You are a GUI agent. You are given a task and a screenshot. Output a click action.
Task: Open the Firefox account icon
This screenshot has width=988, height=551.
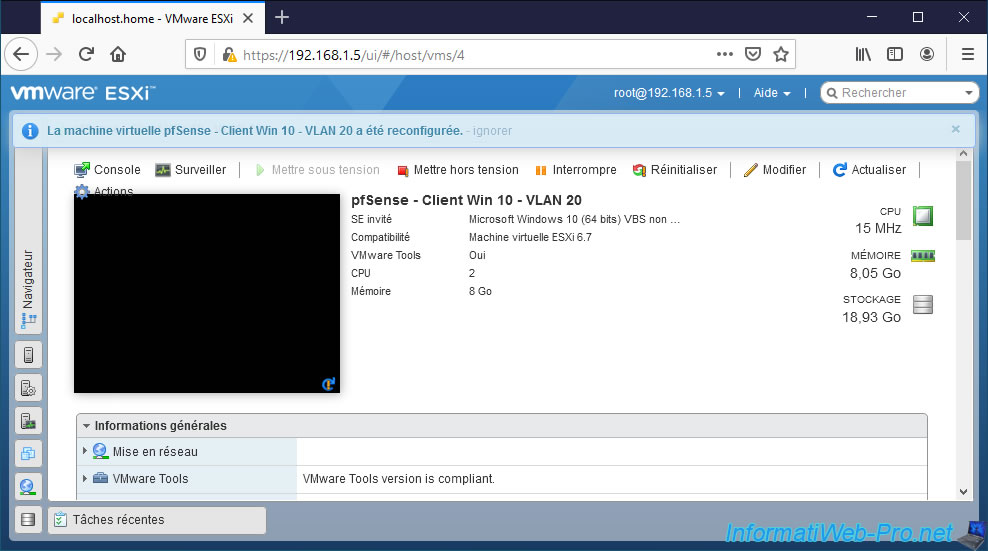click(926, 54)
